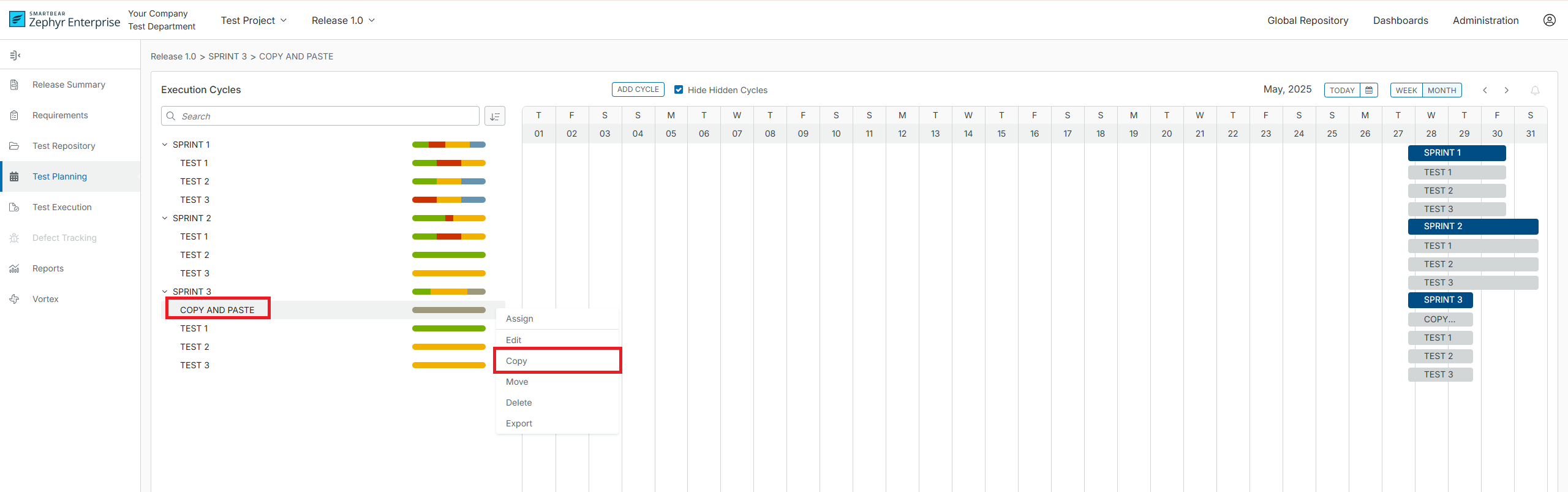Open Test Repository from sidebar
Viewport: 1568px width, 492px height.
(64, 146)
